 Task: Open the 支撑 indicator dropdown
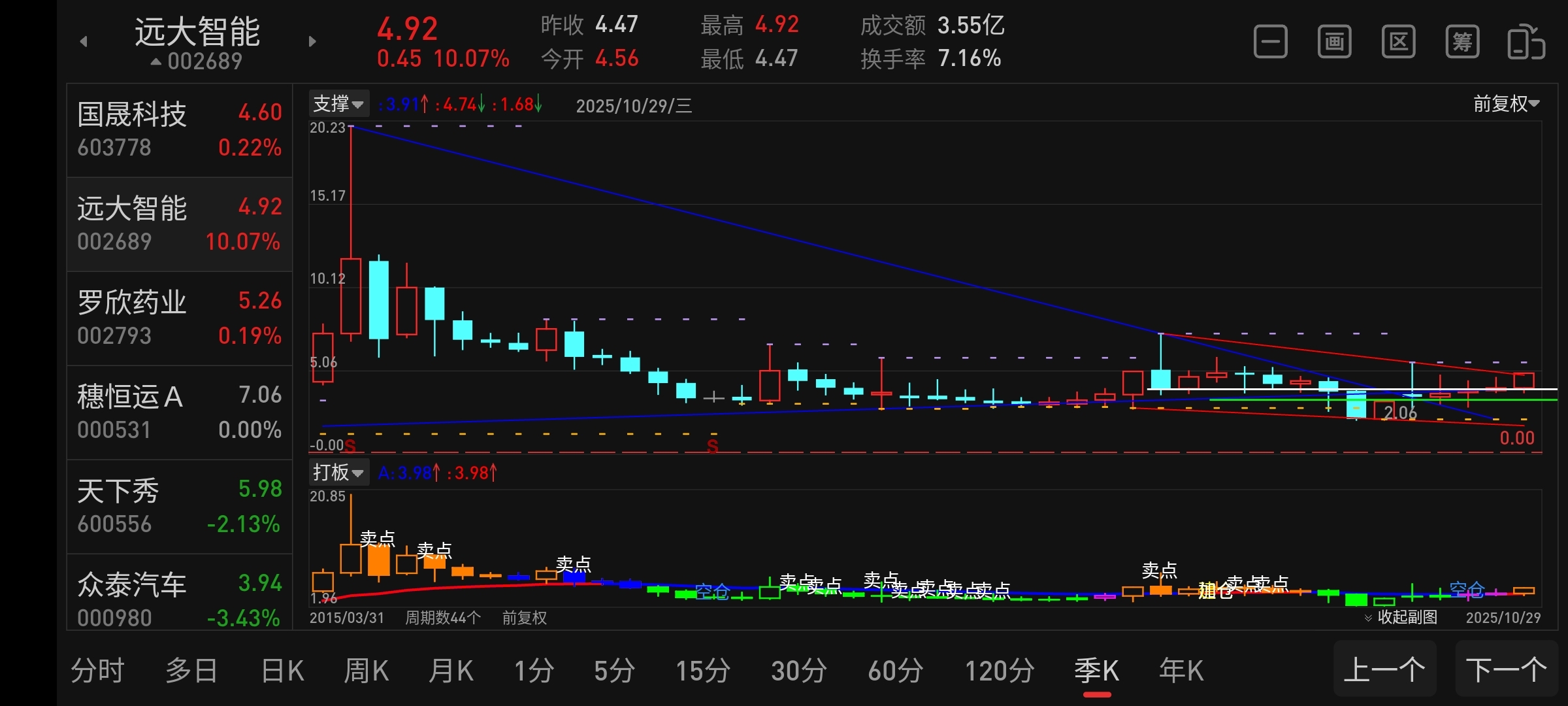click(338, 104)
